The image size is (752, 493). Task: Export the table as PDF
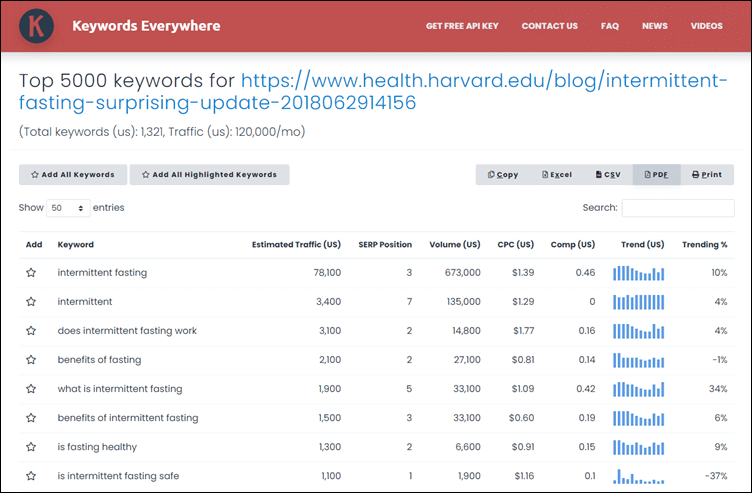point(657,175)
